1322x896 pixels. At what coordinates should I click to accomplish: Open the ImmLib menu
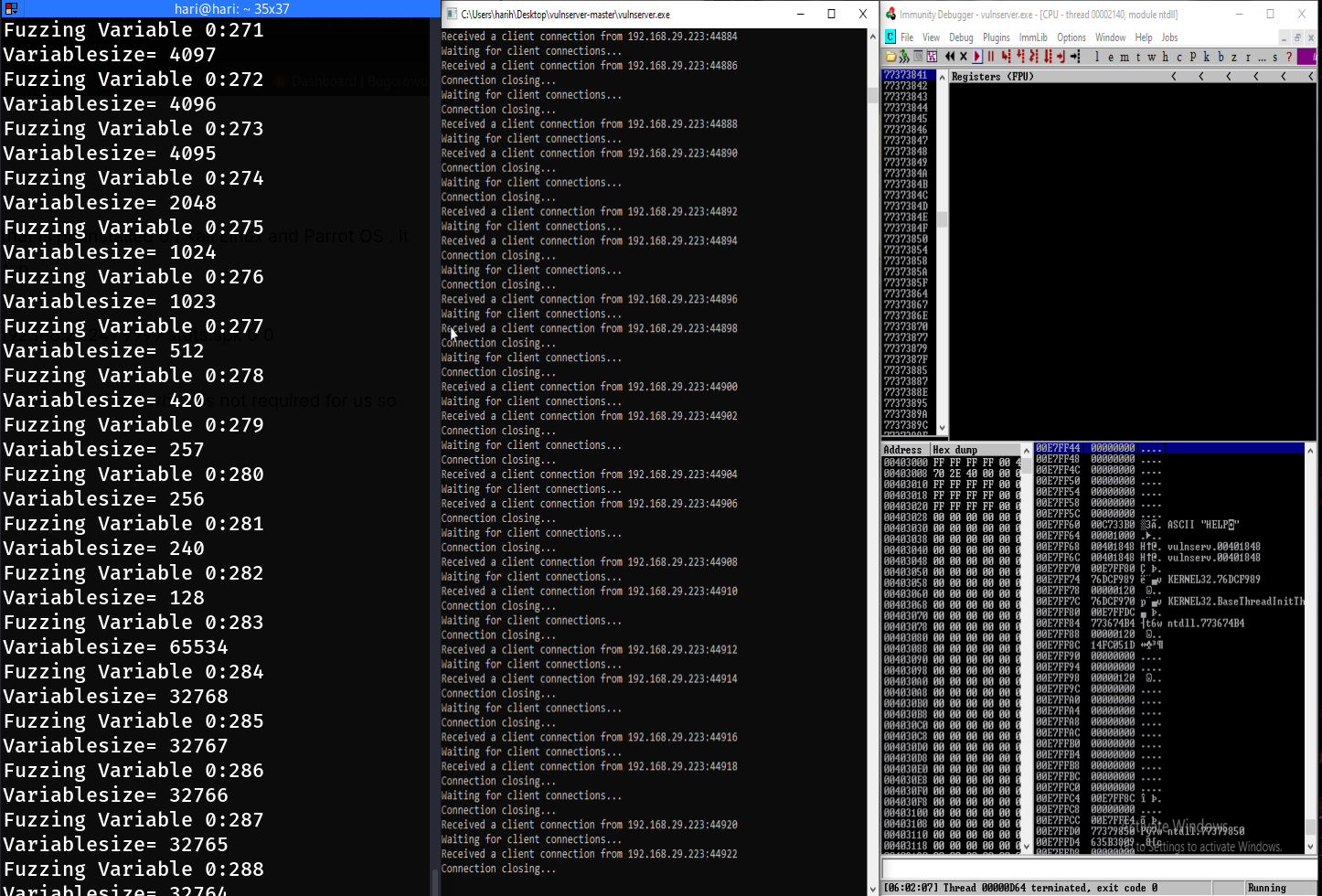(x=1033, y=37)
